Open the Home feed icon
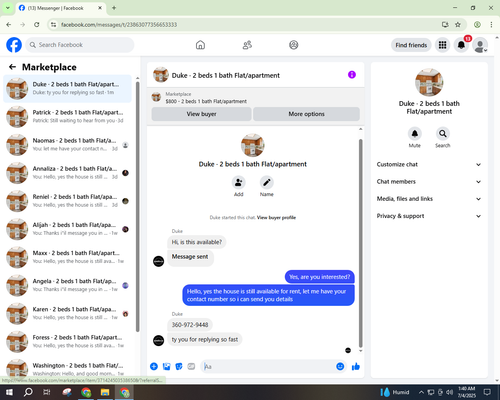 [200, 45]
